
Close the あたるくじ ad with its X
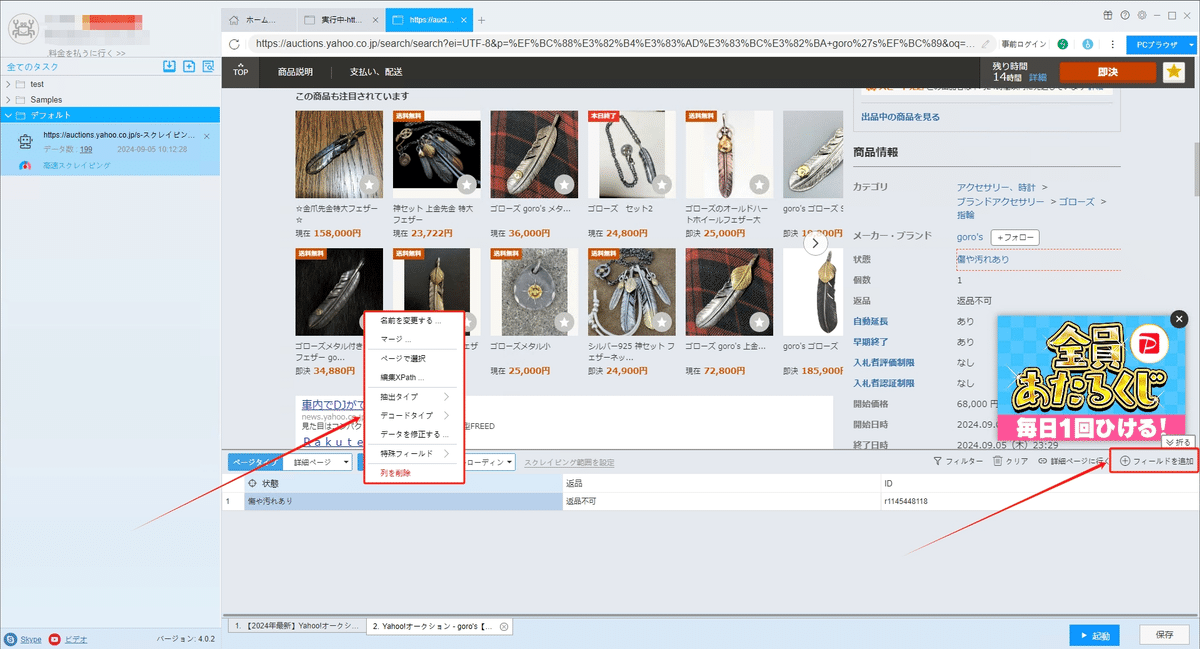(1179, 319)
